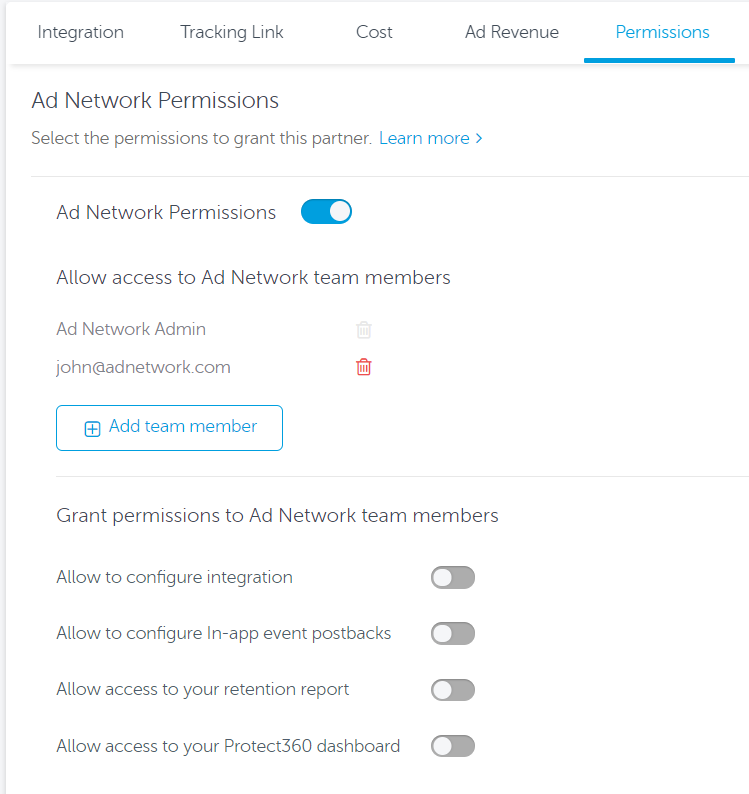
Task: Enable access to your retention report
Action: pyautogui.click(x=453, y=689)
